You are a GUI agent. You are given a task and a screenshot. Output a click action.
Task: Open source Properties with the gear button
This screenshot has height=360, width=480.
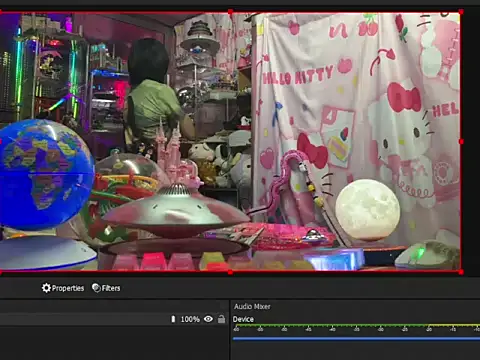(x=63, y=288)
